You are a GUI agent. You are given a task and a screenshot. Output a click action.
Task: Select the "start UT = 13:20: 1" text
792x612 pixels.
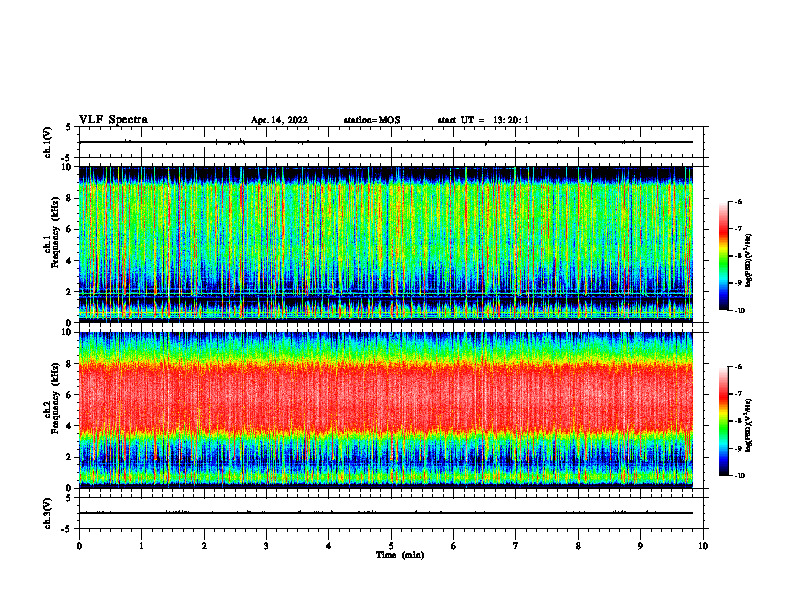pos(483,120)
